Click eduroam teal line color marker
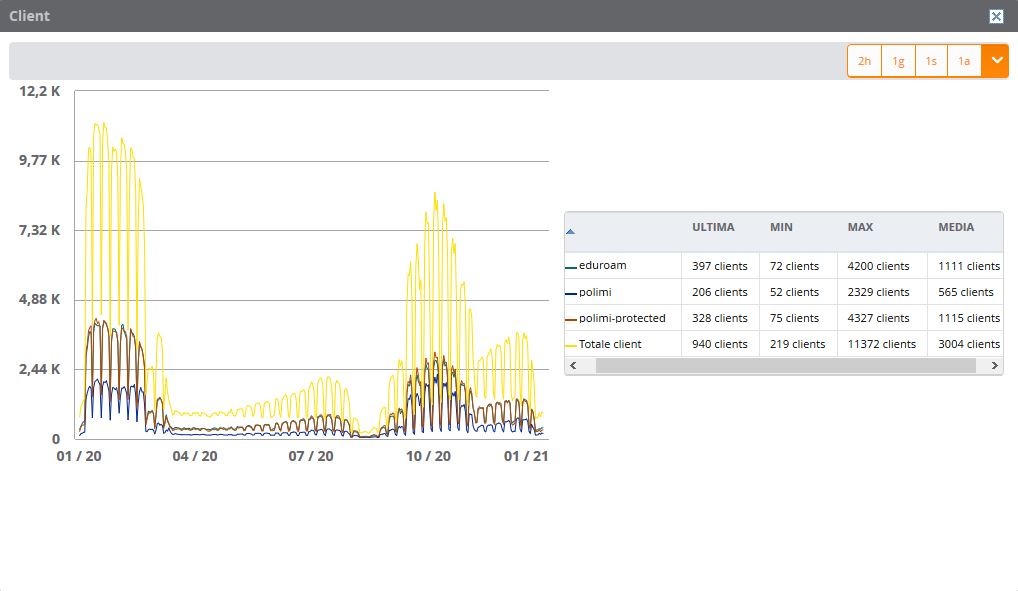Viewport: 1018px width, 591px height. [x=571, y=267]
